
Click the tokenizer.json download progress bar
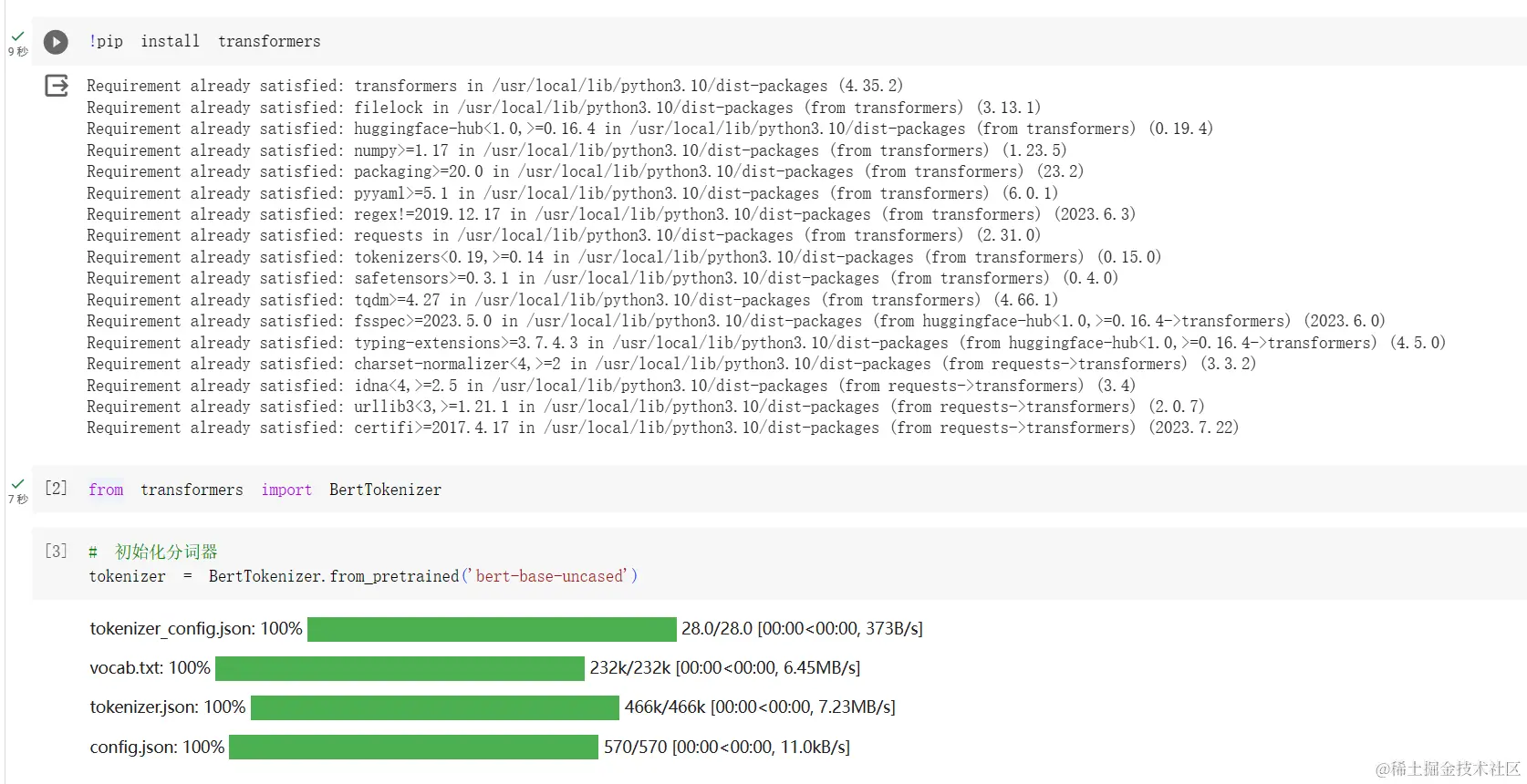tap(435, 707)
